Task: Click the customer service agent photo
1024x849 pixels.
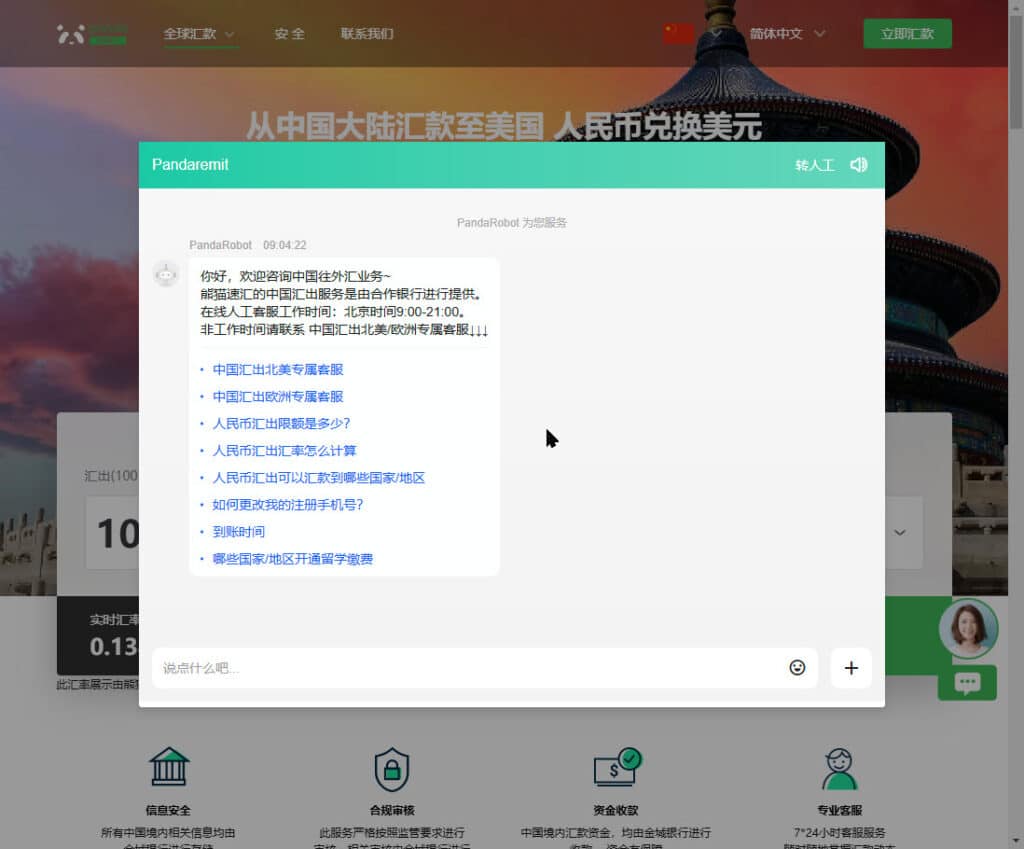Action: click(968, 628)
